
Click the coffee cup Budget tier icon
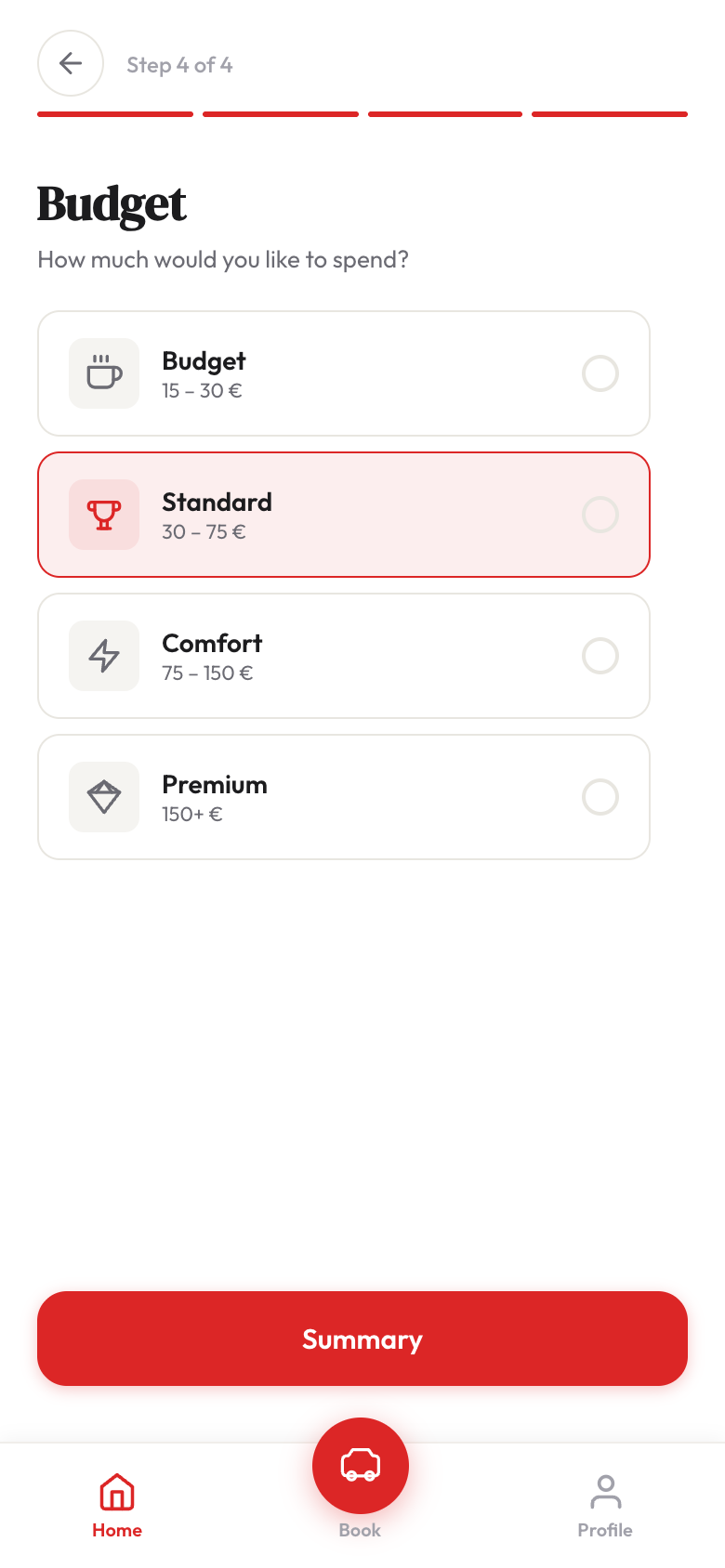click(103, 373)
